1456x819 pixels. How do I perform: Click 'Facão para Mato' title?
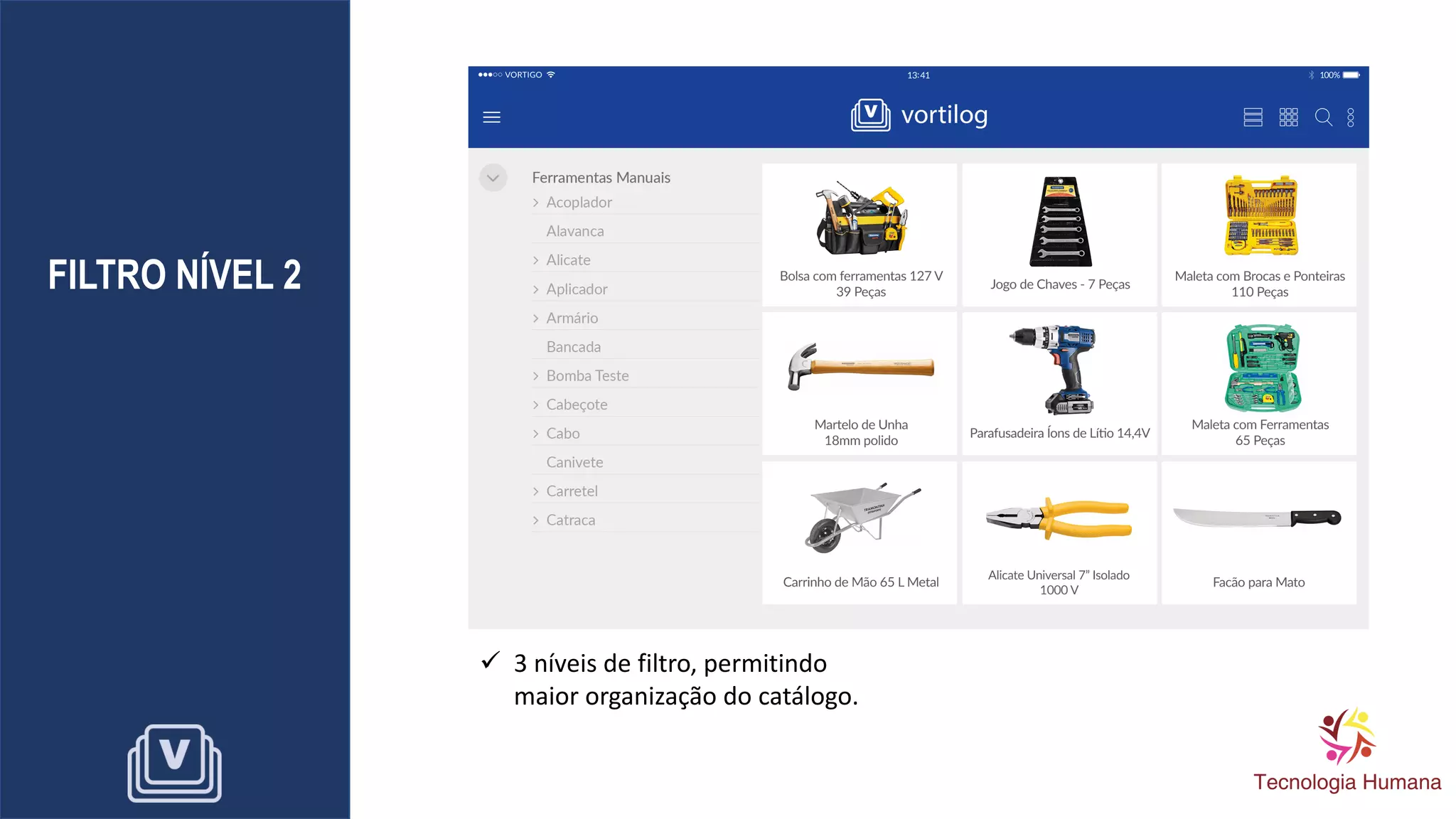(x=1258, y=582)
